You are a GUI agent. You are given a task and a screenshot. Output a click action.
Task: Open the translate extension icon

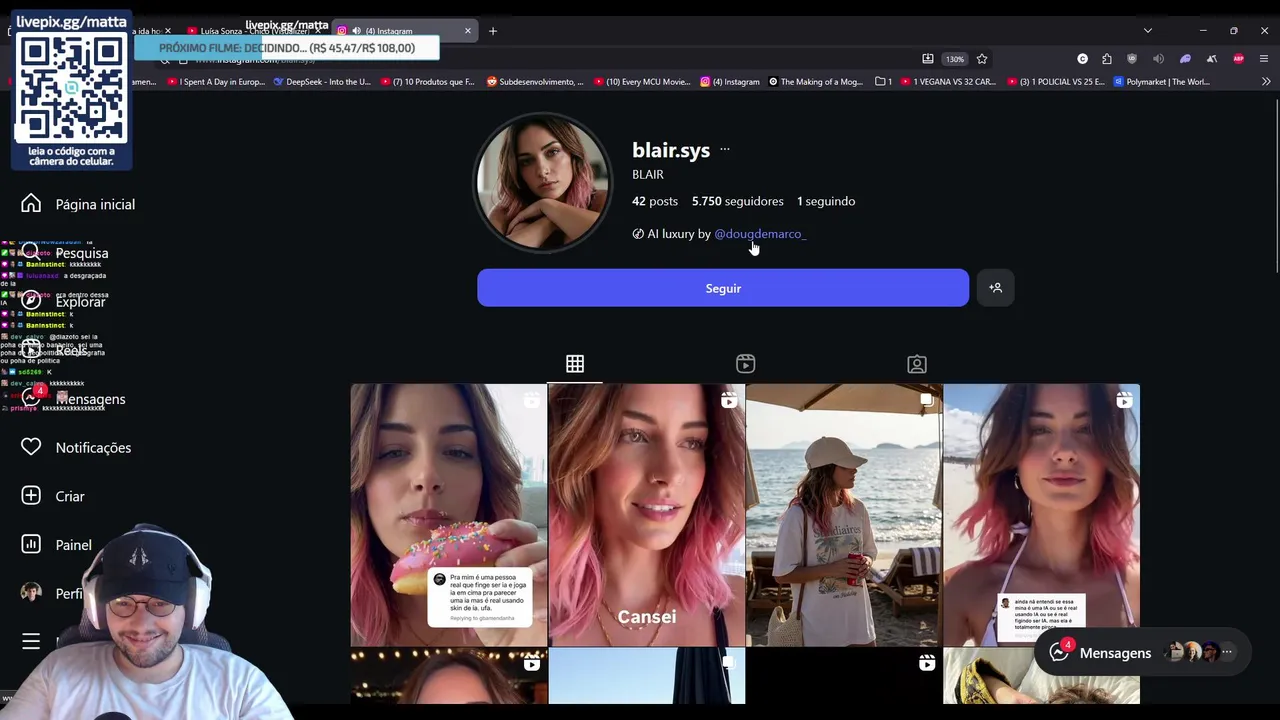(1211, 59)
